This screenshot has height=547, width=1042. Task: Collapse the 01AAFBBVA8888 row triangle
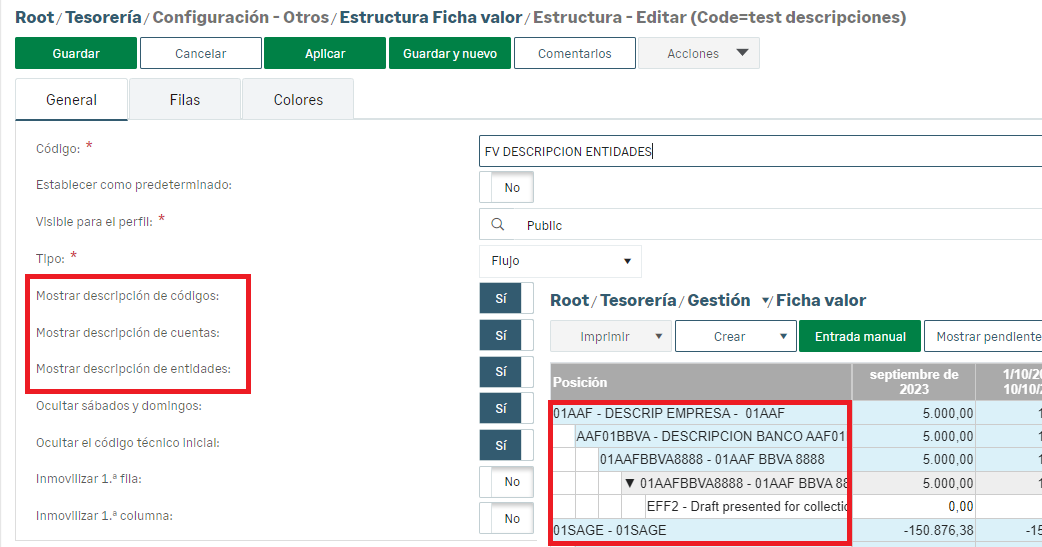630,483
